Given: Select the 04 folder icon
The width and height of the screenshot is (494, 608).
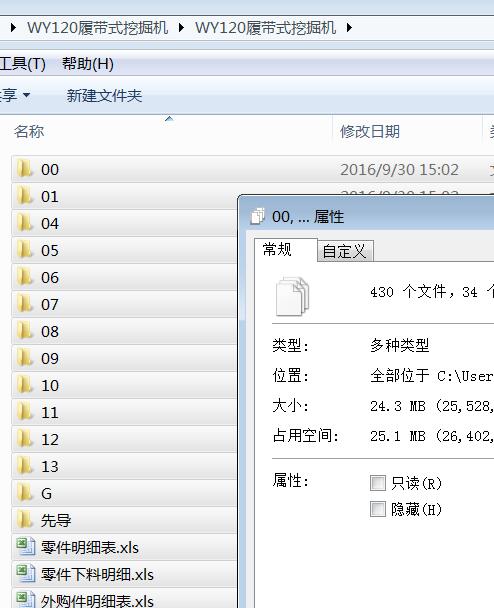Looking at the screenshot, I should click(x=25, y=223).
